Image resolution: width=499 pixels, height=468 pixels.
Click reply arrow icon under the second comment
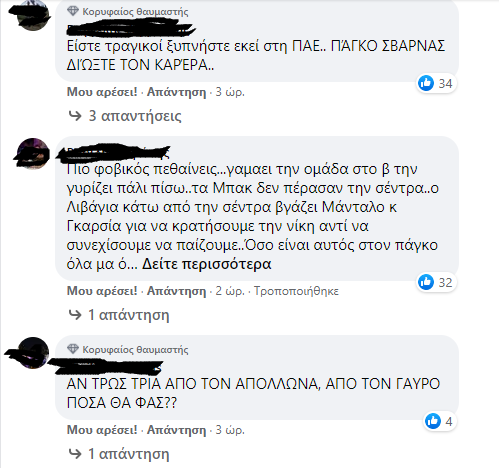[75, 315]
